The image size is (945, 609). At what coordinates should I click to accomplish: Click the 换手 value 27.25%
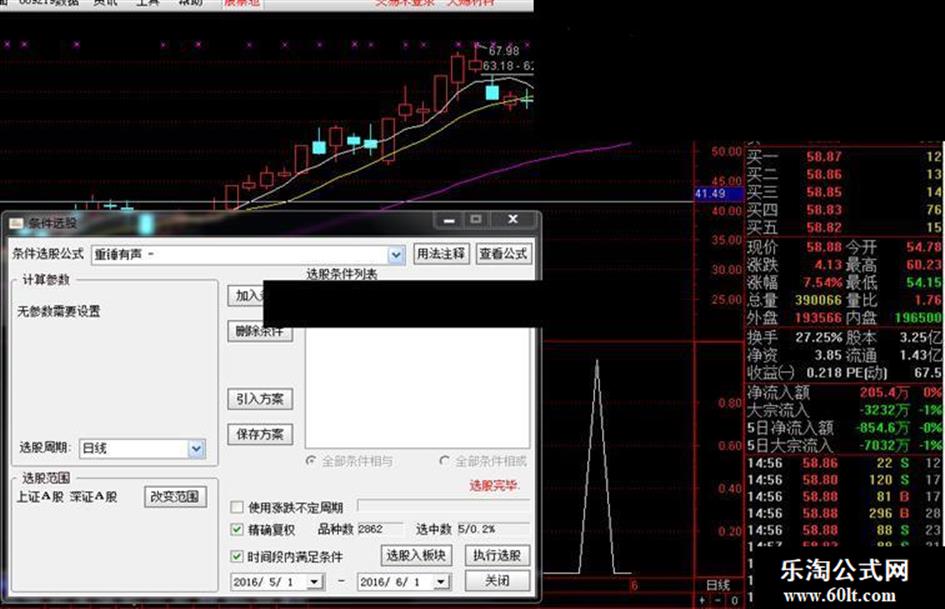point(818,337)
